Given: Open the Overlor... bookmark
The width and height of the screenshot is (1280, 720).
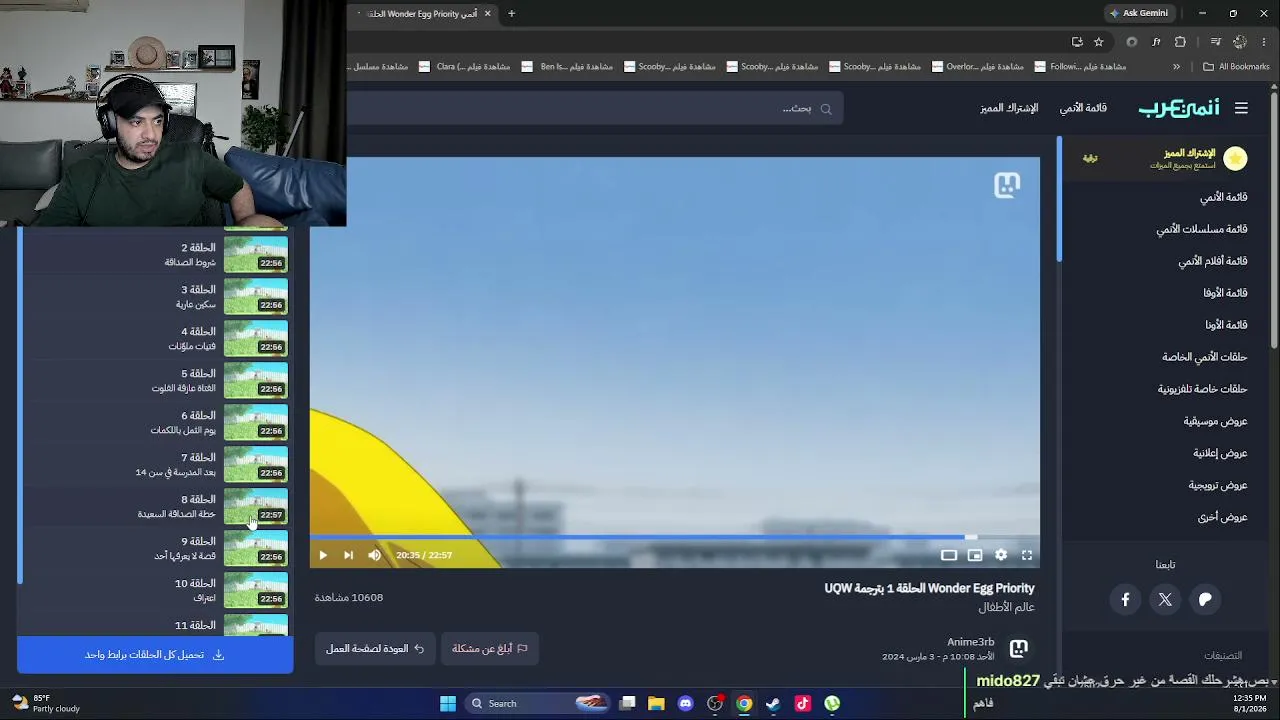Looking at the screenshot, I should (978, 67).
